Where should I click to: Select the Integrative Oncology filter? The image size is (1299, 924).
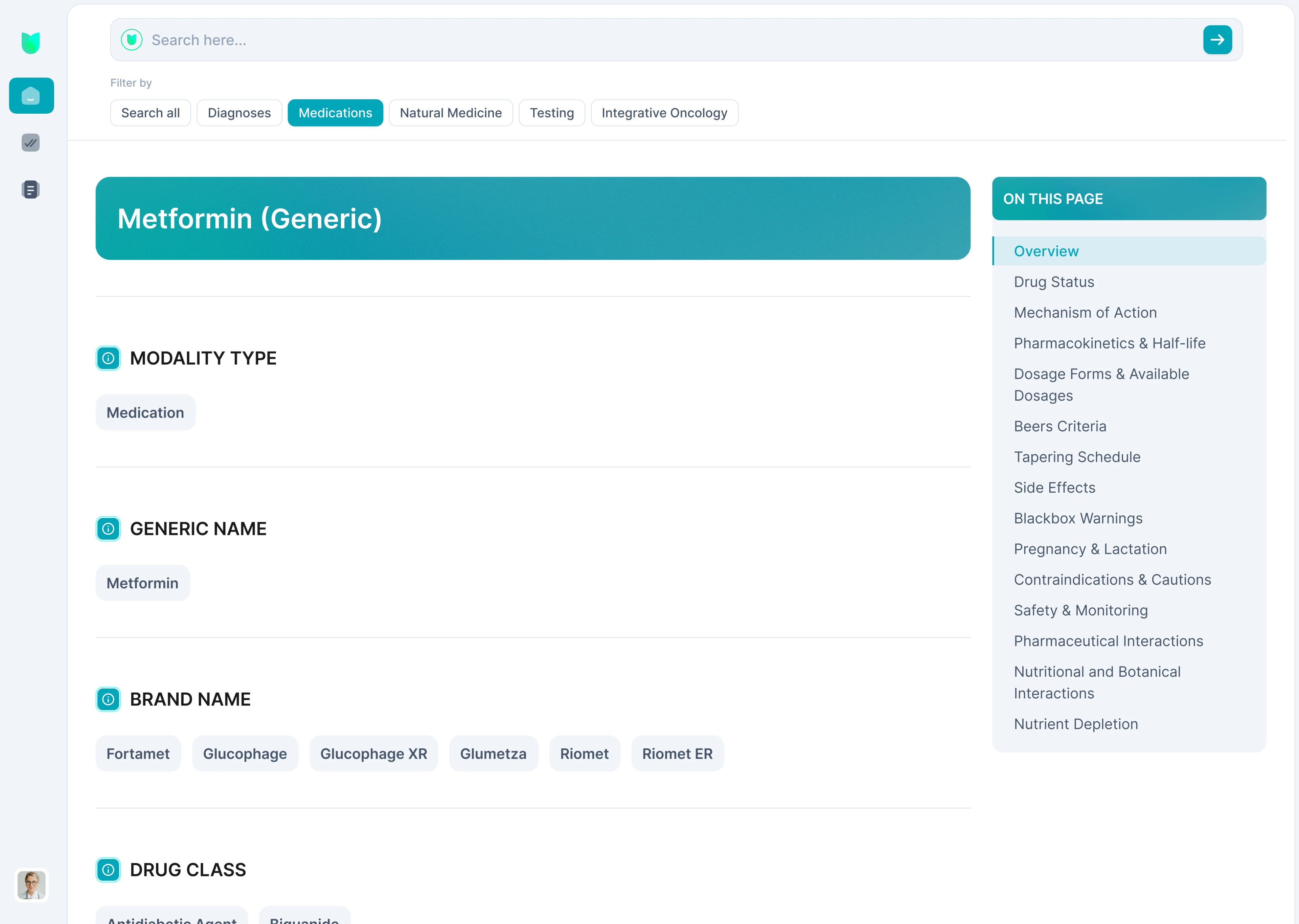[665, 113]
